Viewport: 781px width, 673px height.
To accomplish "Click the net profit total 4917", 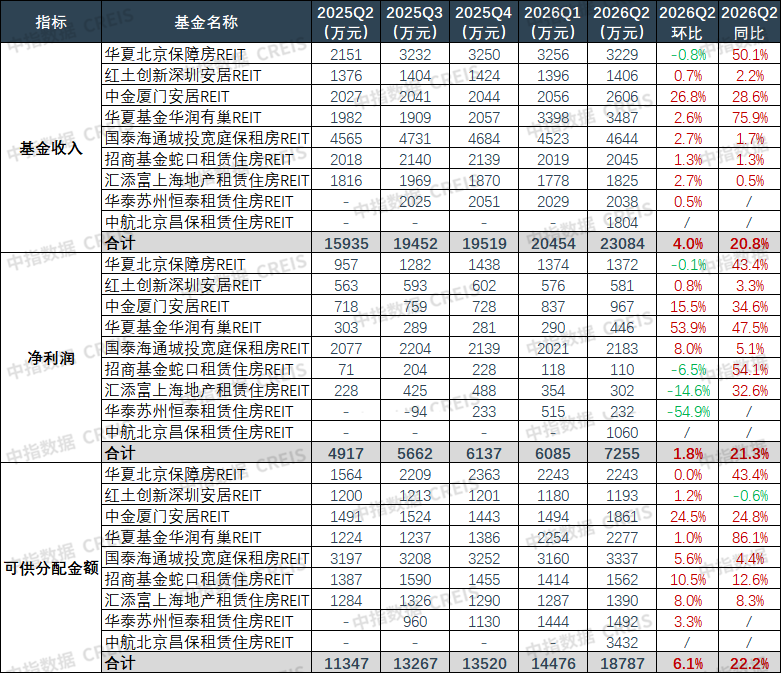I will click(x=346, y=453).
